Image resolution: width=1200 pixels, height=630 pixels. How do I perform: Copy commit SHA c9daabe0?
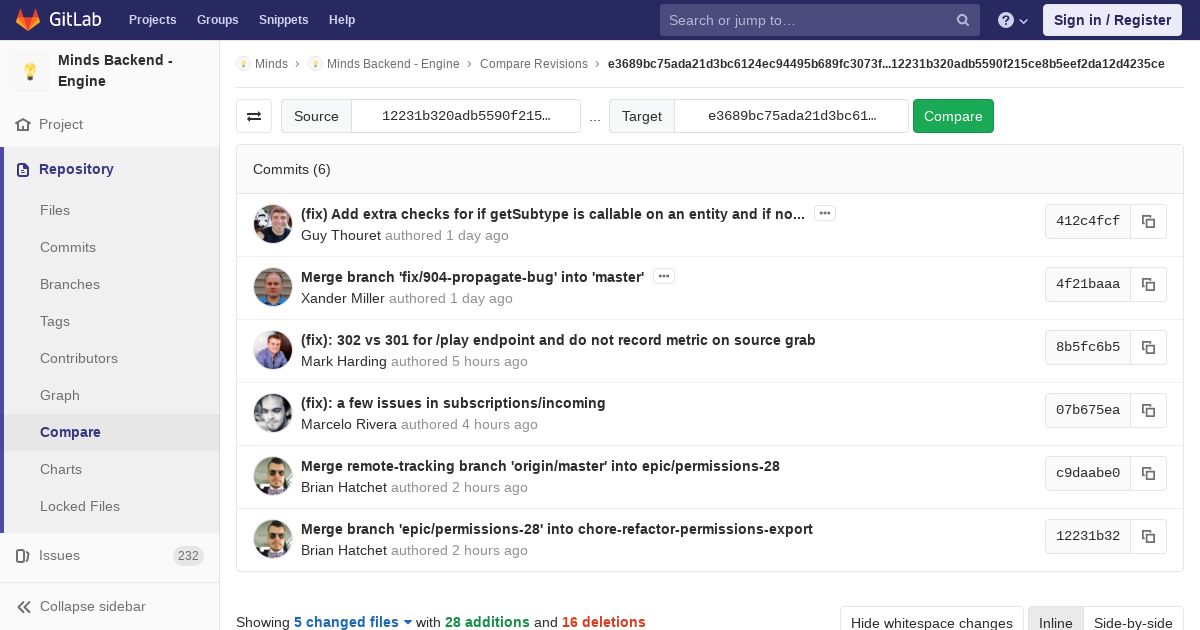(1148, 474)
